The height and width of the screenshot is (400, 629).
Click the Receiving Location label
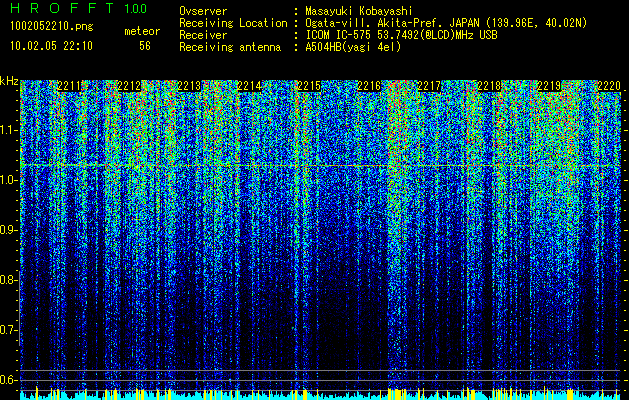[x=233, y=23]
